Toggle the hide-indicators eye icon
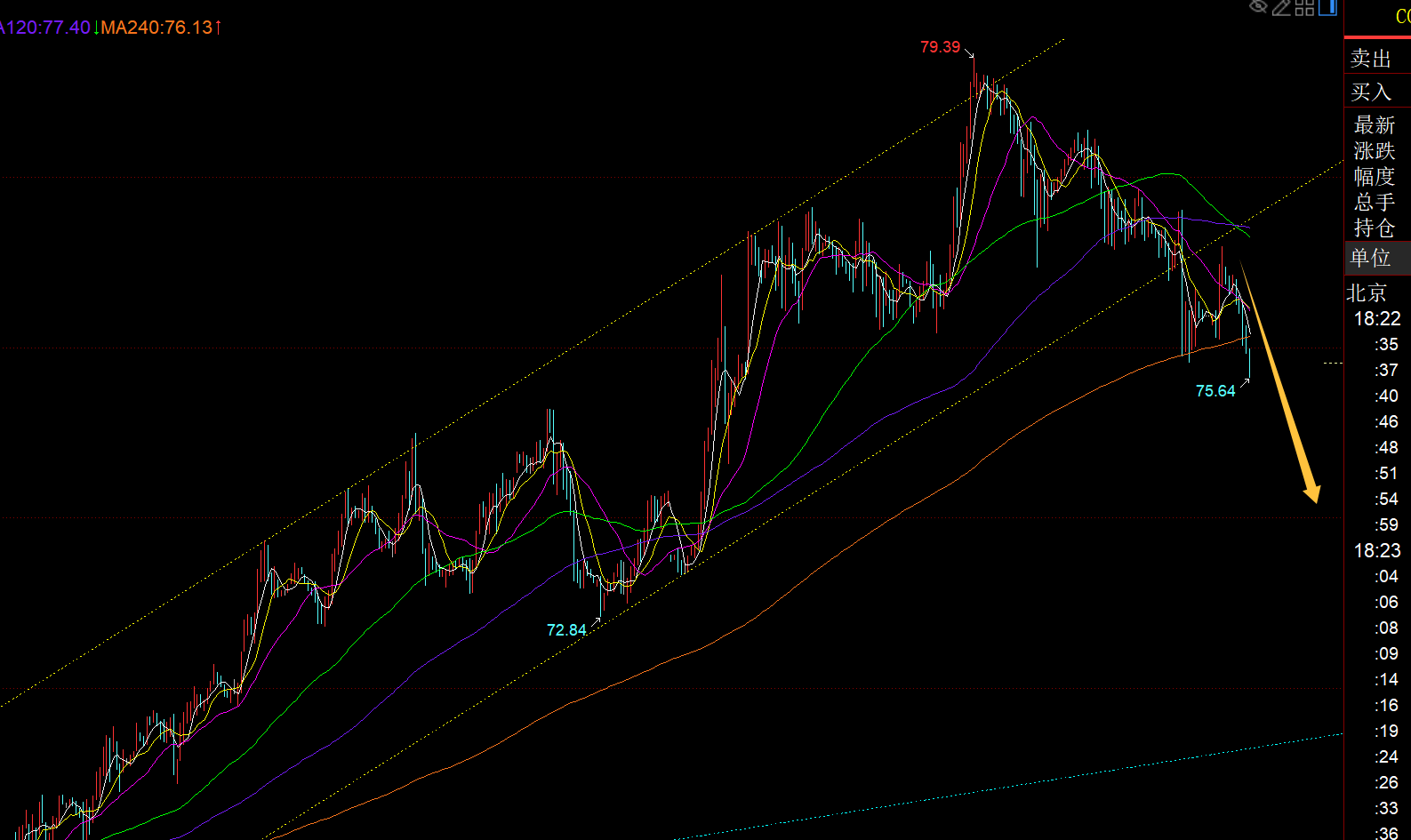 pos(1258,7)
